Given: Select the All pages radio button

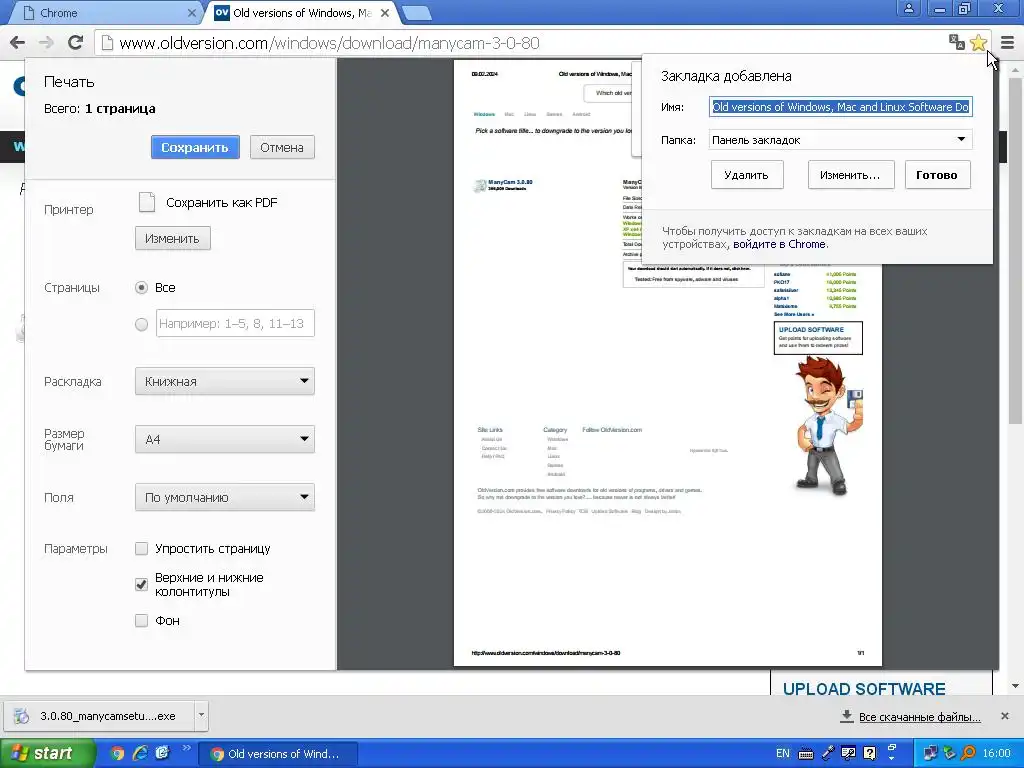Looking at the screenshot, I should pyautogui.click(x=141, y=287).
